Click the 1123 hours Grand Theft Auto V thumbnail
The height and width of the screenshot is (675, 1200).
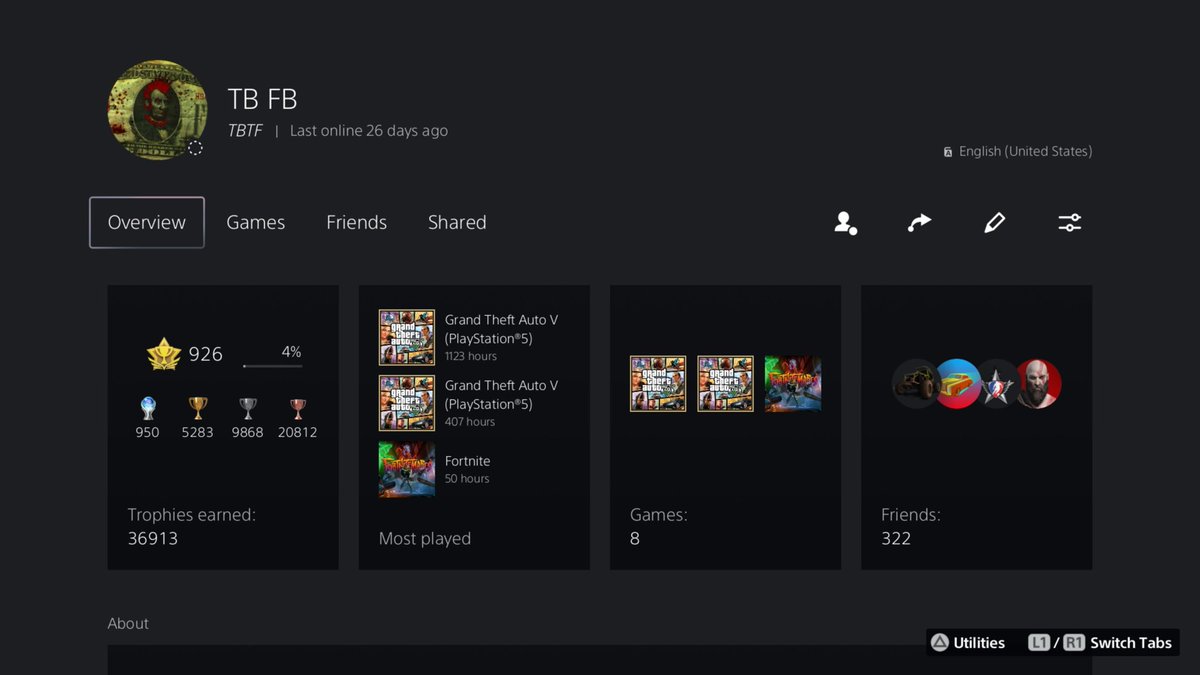click(x=407, y=337)
